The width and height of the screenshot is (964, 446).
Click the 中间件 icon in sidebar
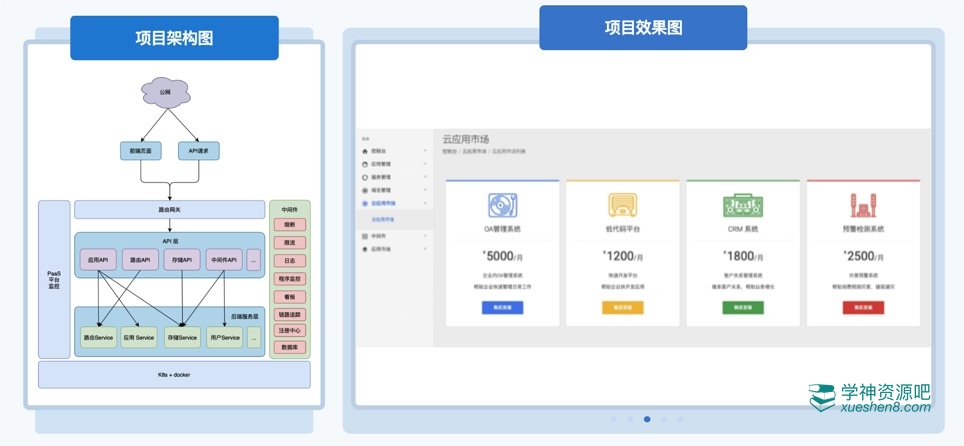(365, 236)
